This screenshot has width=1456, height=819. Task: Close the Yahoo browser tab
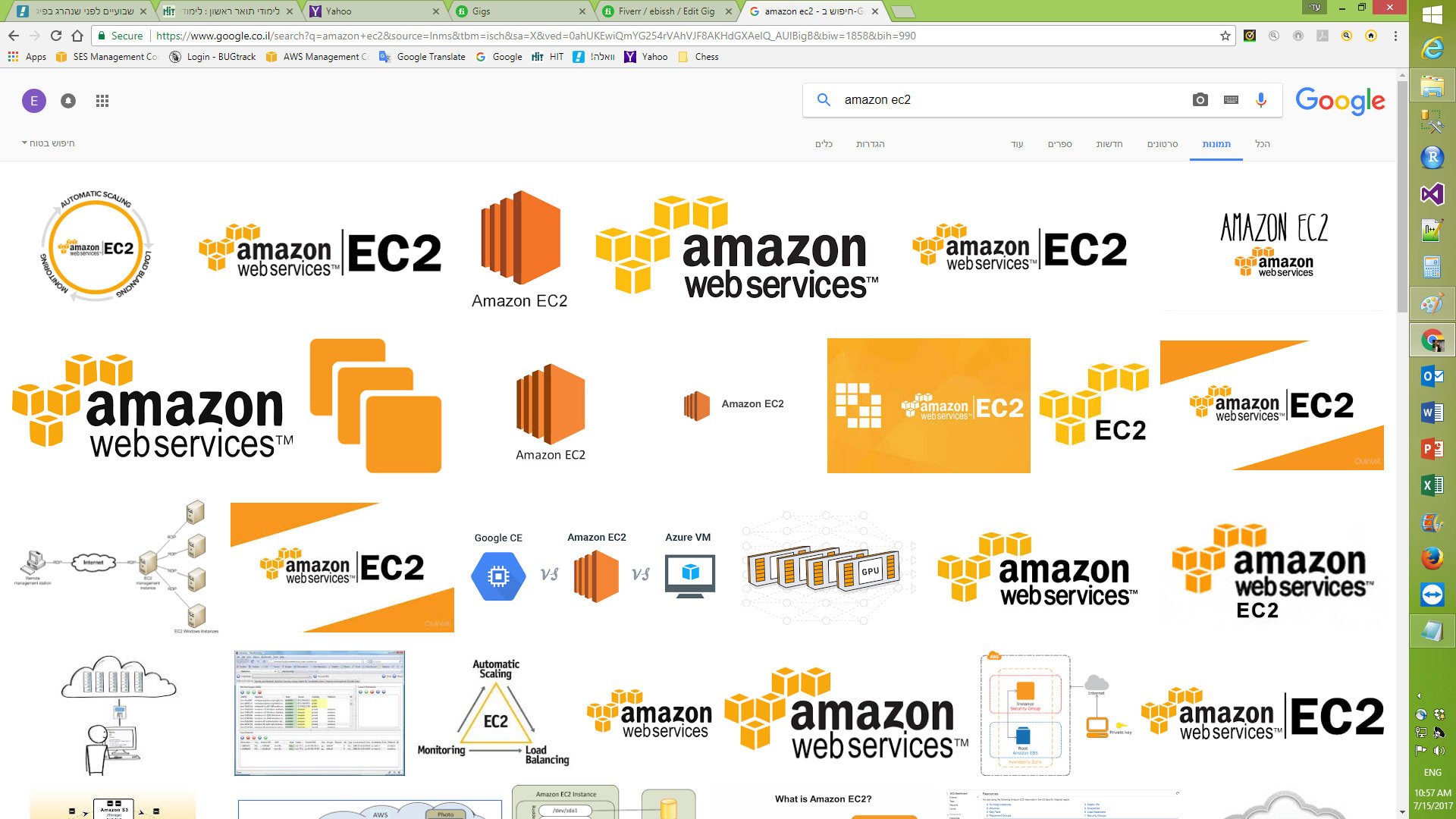click(436, 11)
